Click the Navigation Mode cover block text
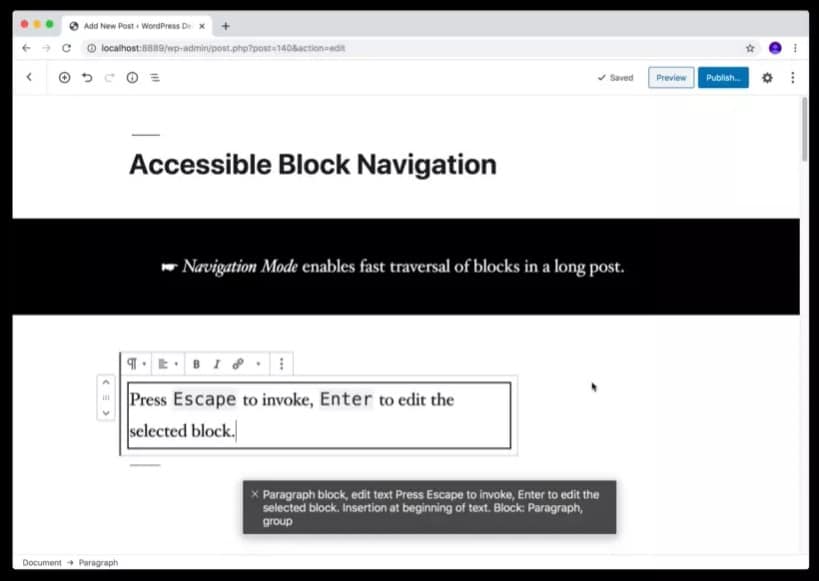The image size is (819, 581). coord(393,266)
